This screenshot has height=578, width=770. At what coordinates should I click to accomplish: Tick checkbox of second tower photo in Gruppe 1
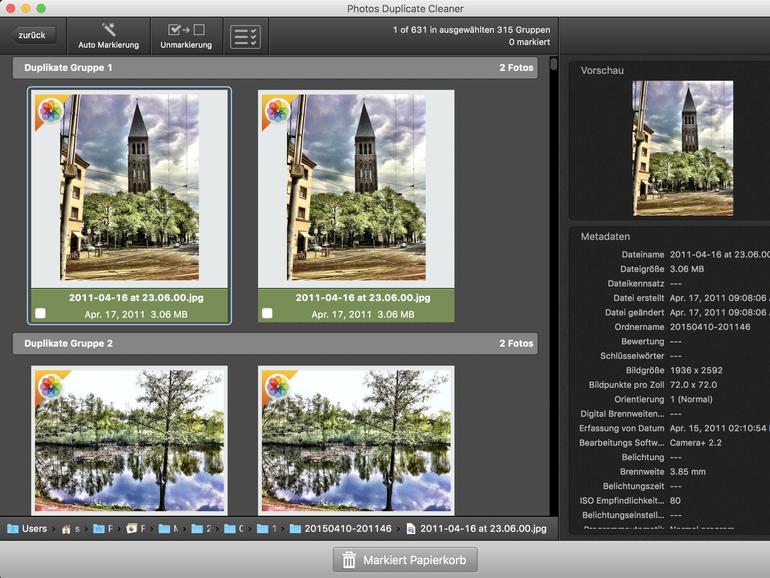coord(267,313)
